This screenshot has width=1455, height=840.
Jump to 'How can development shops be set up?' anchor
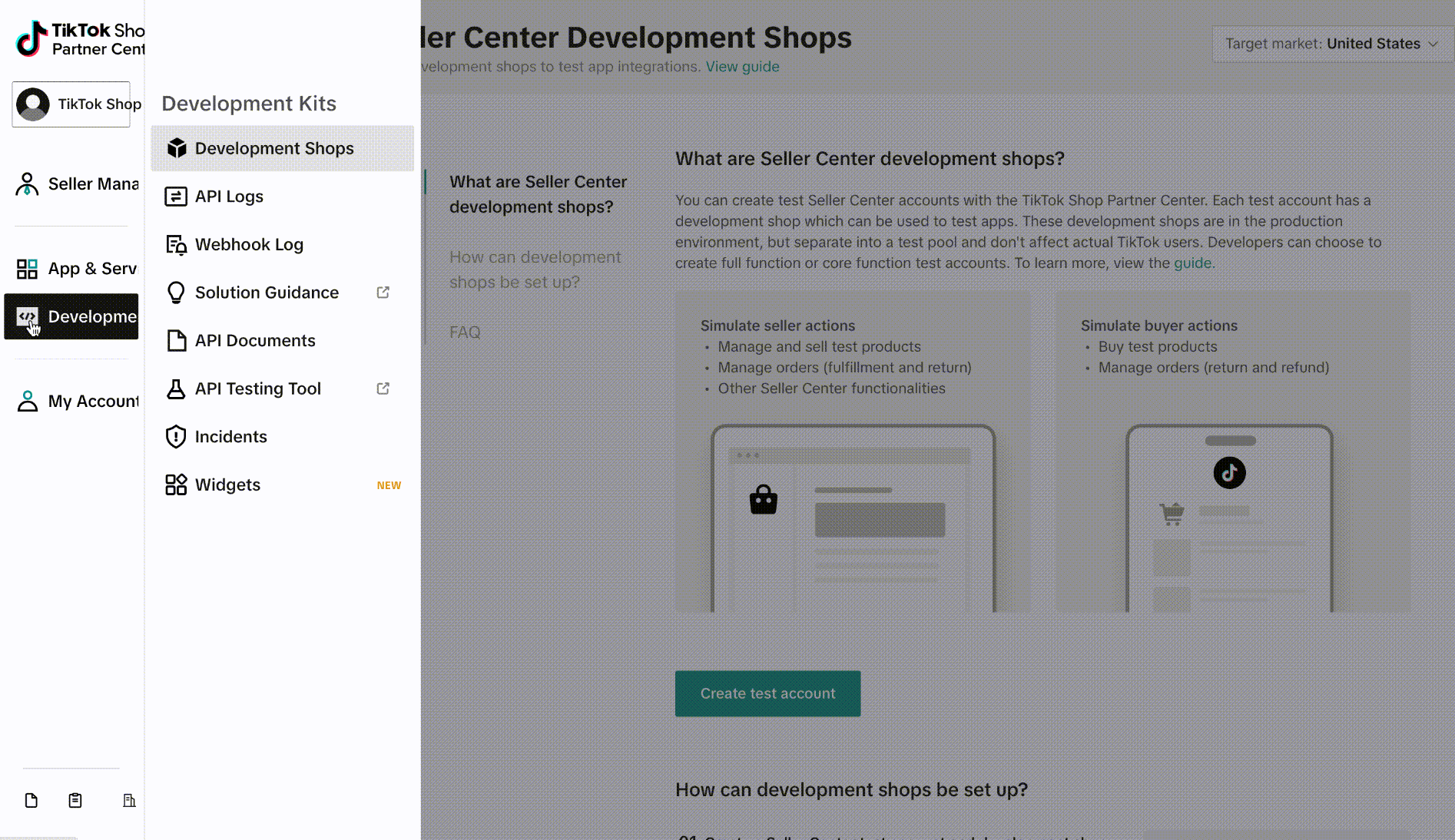[x=535, y=270]
